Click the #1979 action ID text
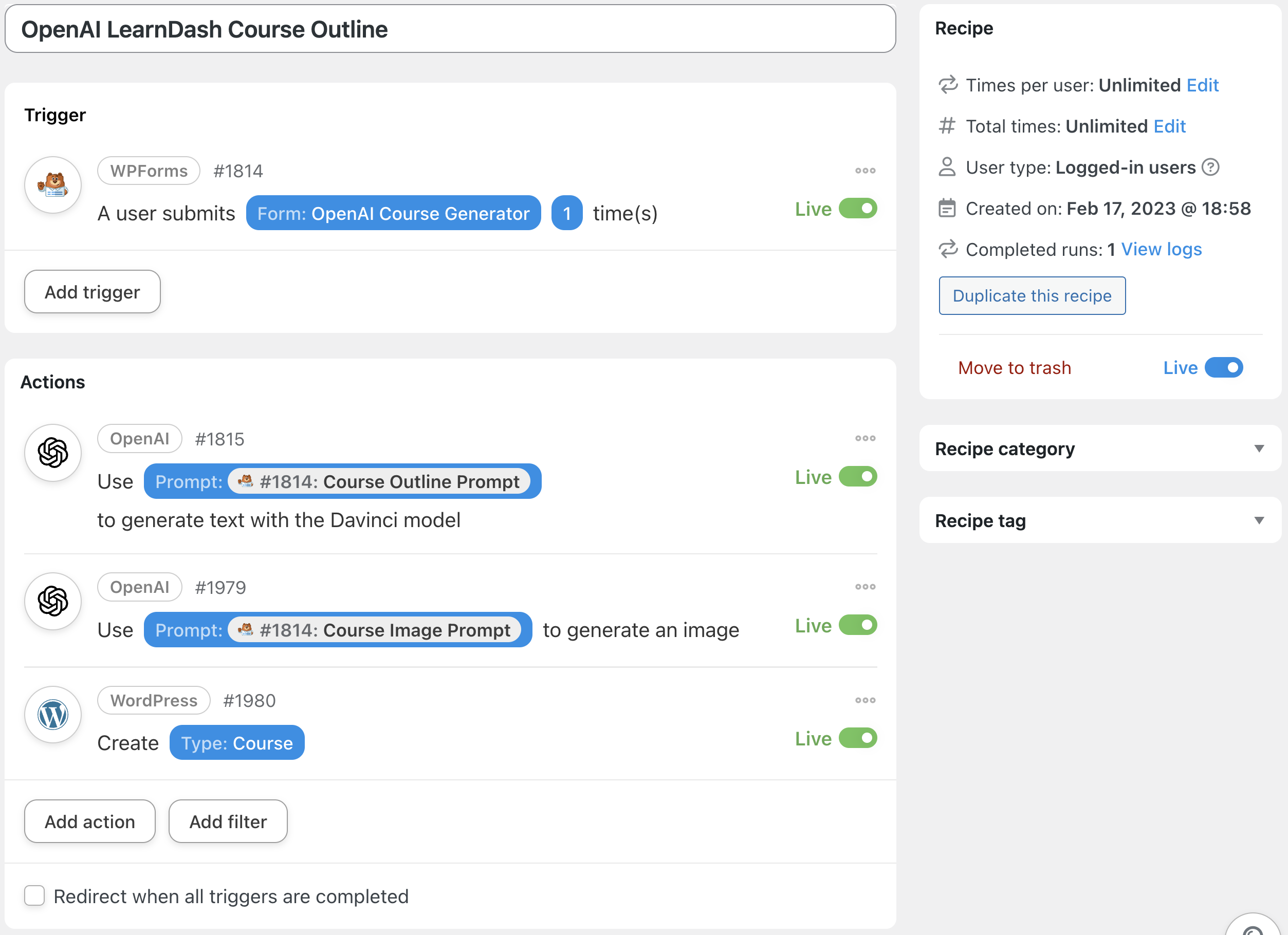The width and height of the screenshot is (1288, 935). (220, 587)
